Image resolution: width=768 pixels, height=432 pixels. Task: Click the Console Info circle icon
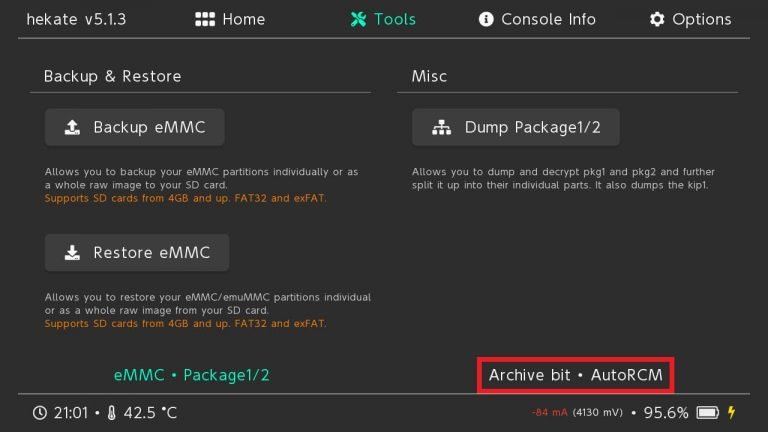[486, 19]
